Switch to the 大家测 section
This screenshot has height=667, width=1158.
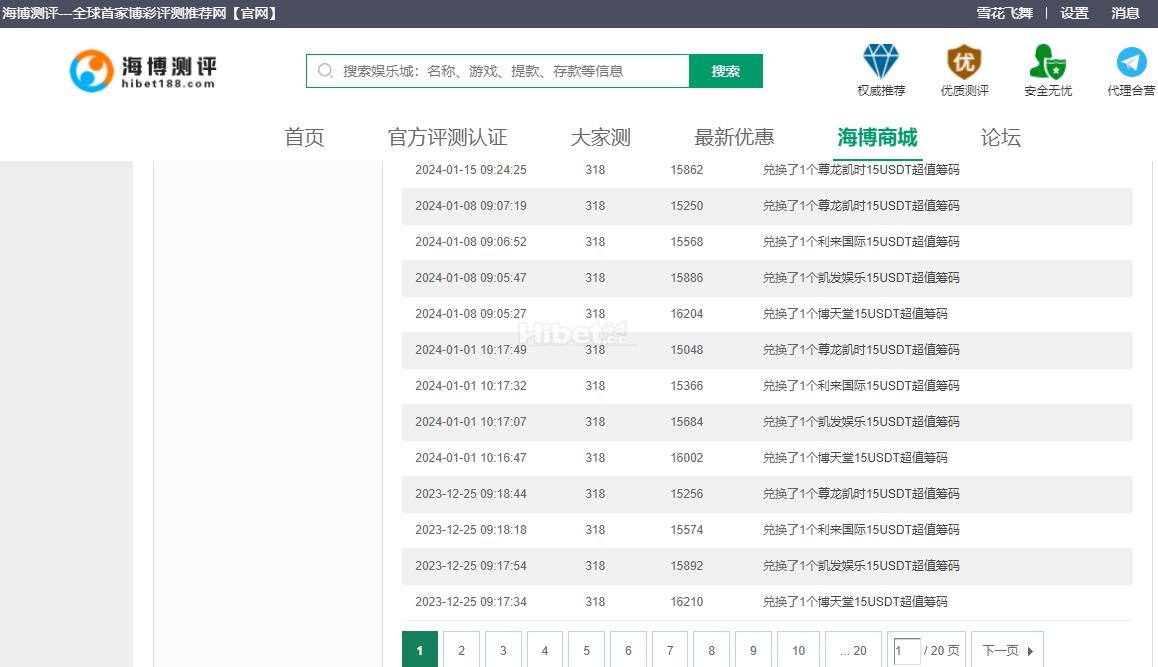(600, 138)
